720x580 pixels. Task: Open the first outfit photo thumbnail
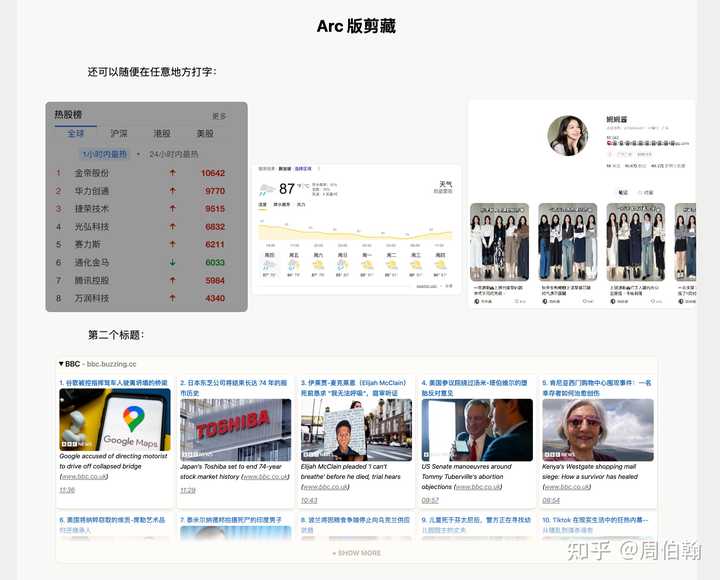[500, 242]
